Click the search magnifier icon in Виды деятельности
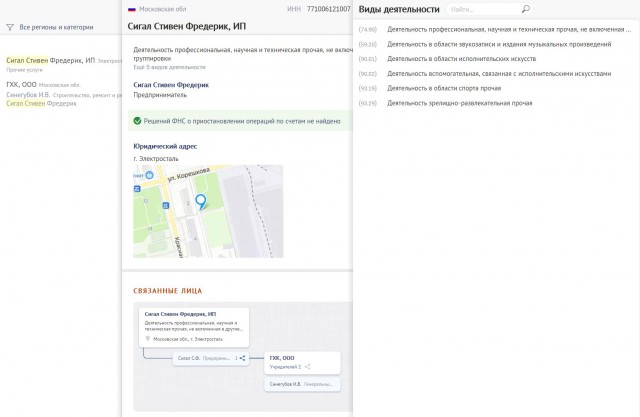Viewport: 640px width, 417px height. click(x=526, y=9)
